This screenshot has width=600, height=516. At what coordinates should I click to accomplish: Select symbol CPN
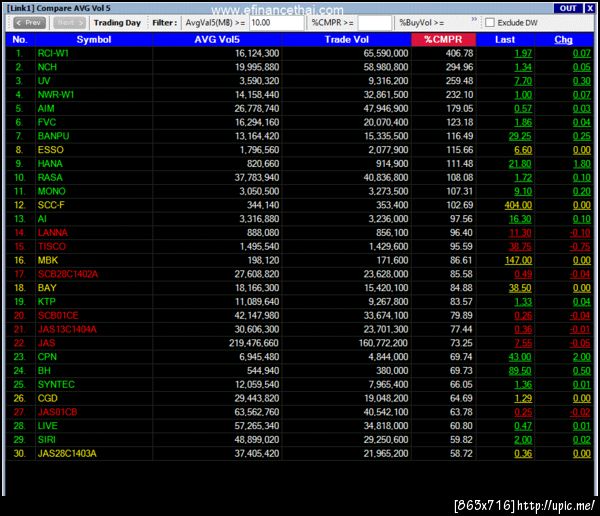(47, 357)
